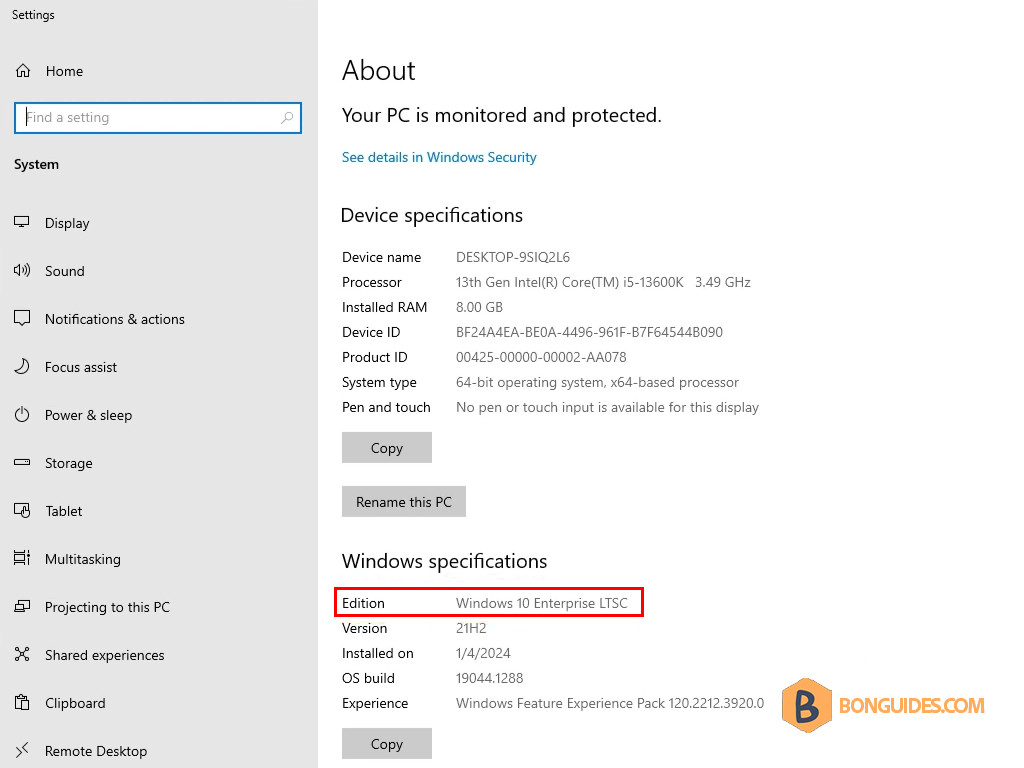The image size is (1024, 768).
Task: Click the Device name label
Action: 381,257
